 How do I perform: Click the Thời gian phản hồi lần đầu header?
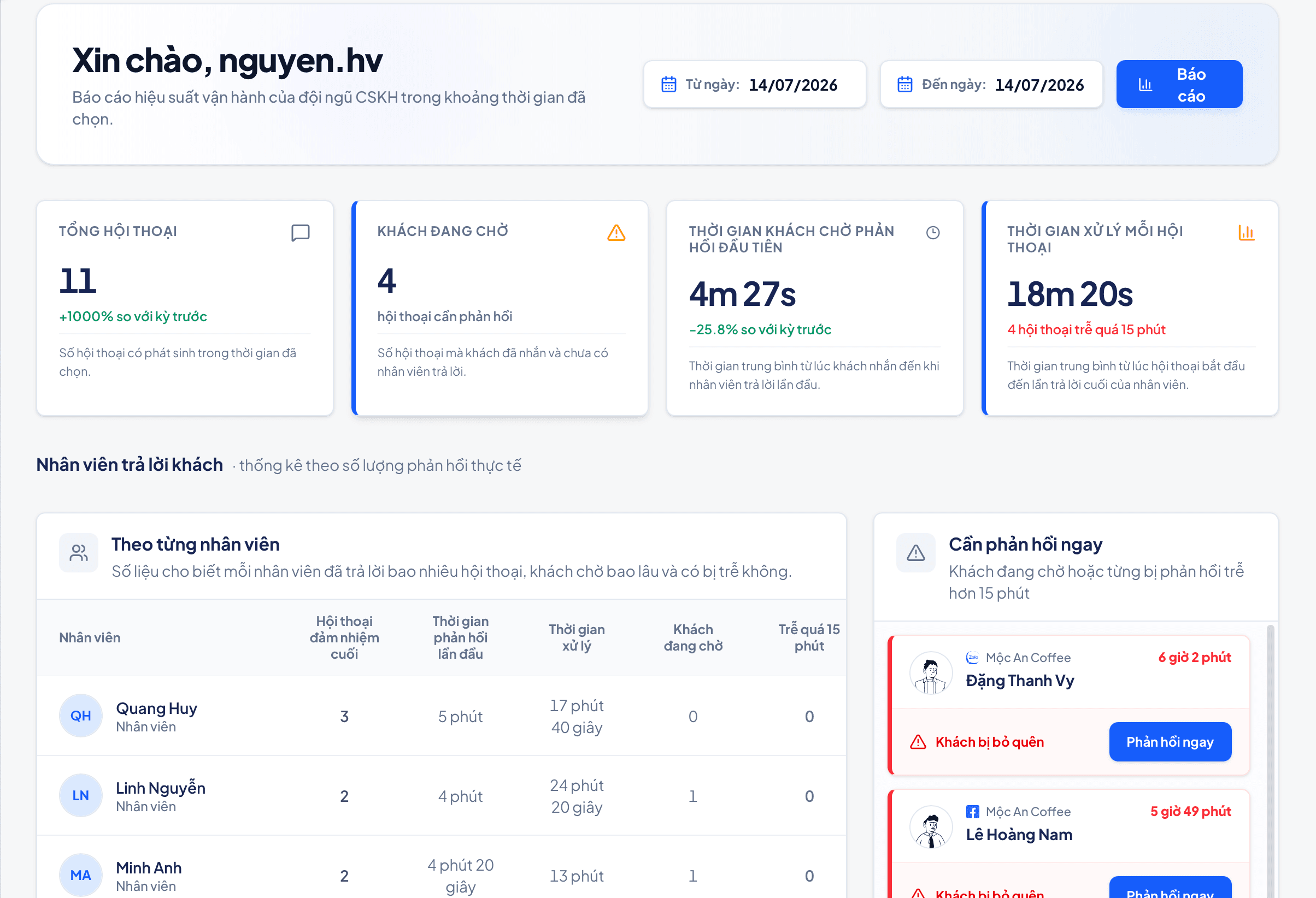[460, 637]
